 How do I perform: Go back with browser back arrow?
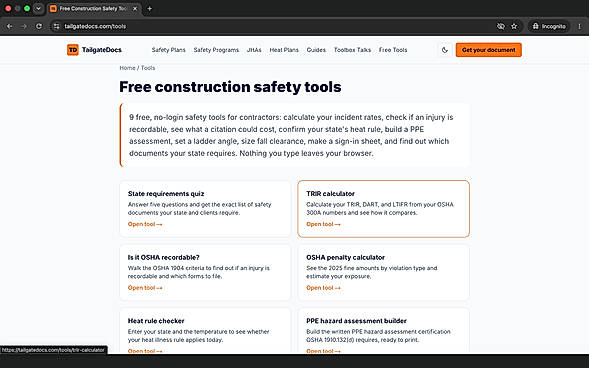(10, 26)
